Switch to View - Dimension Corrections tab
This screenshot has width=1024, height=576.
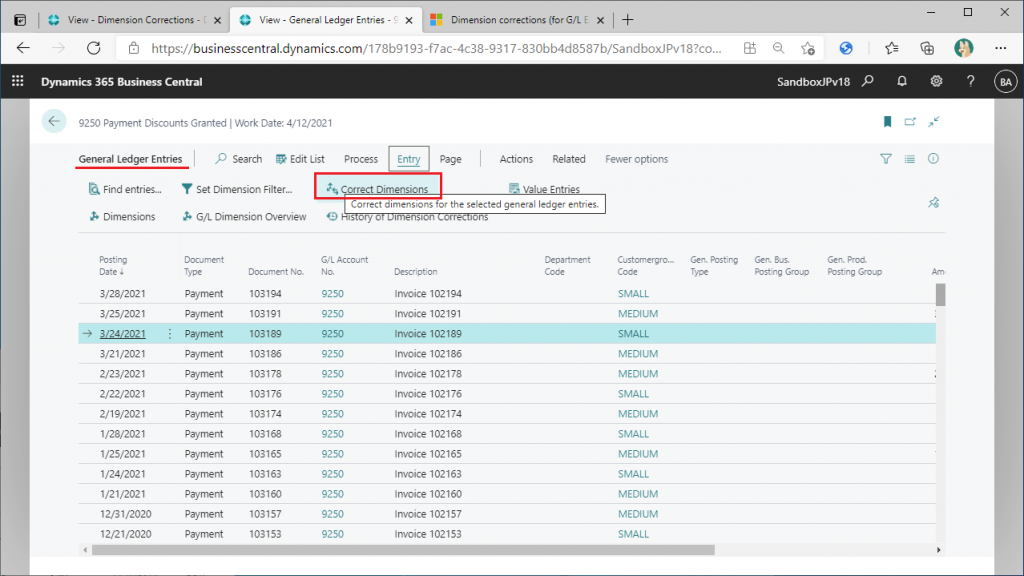[x=134, y=20]
